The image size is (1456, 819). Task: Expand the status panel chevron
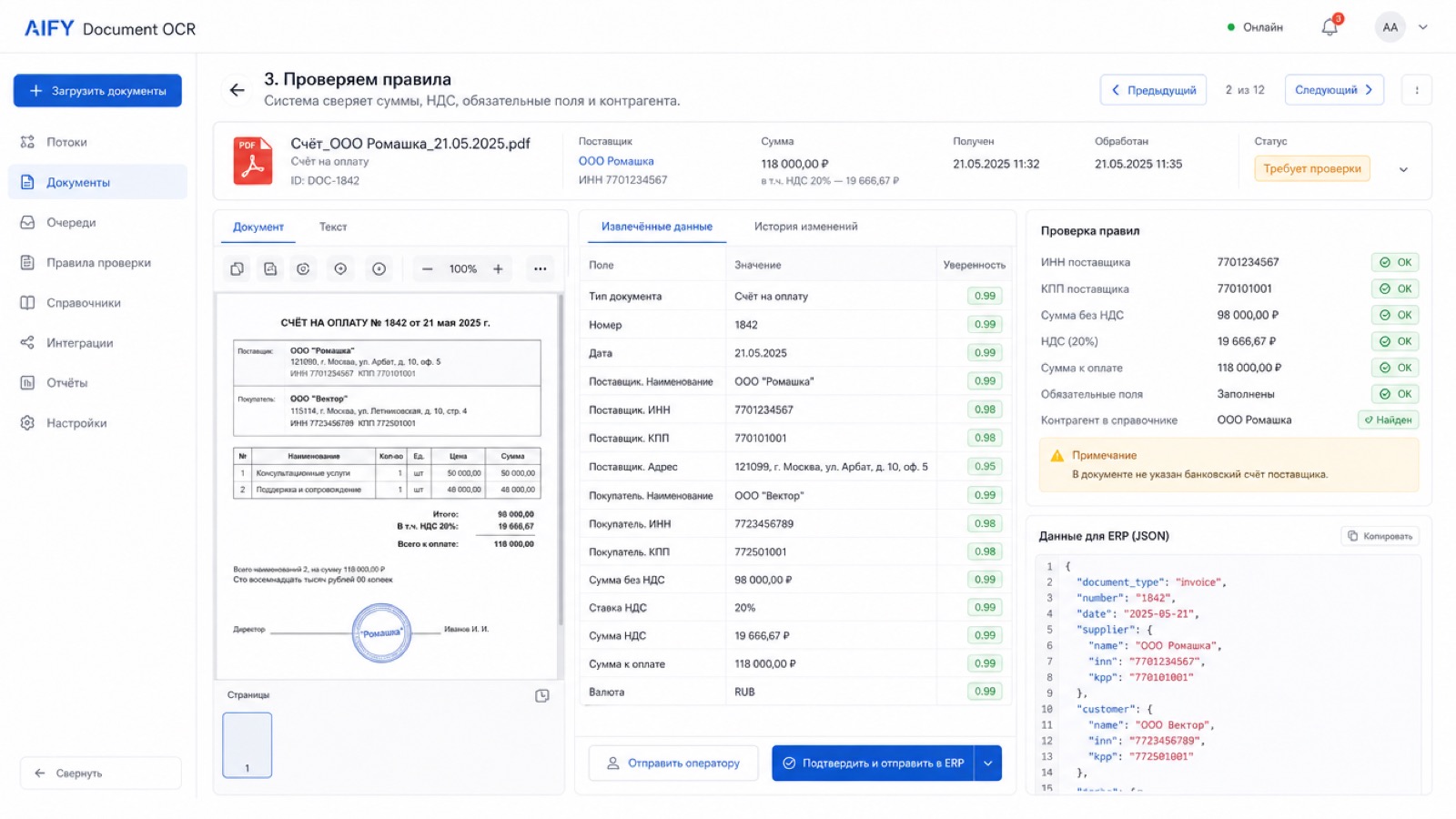click(1403, 170)
